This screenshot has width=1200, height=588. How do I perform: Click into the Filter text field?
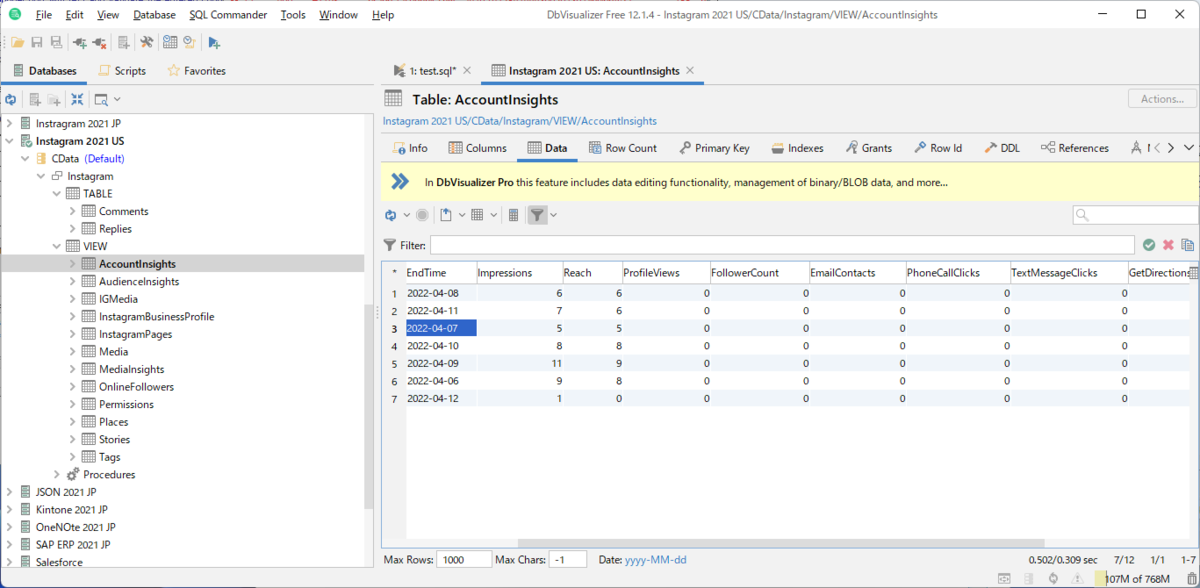(x=782, y=245)
